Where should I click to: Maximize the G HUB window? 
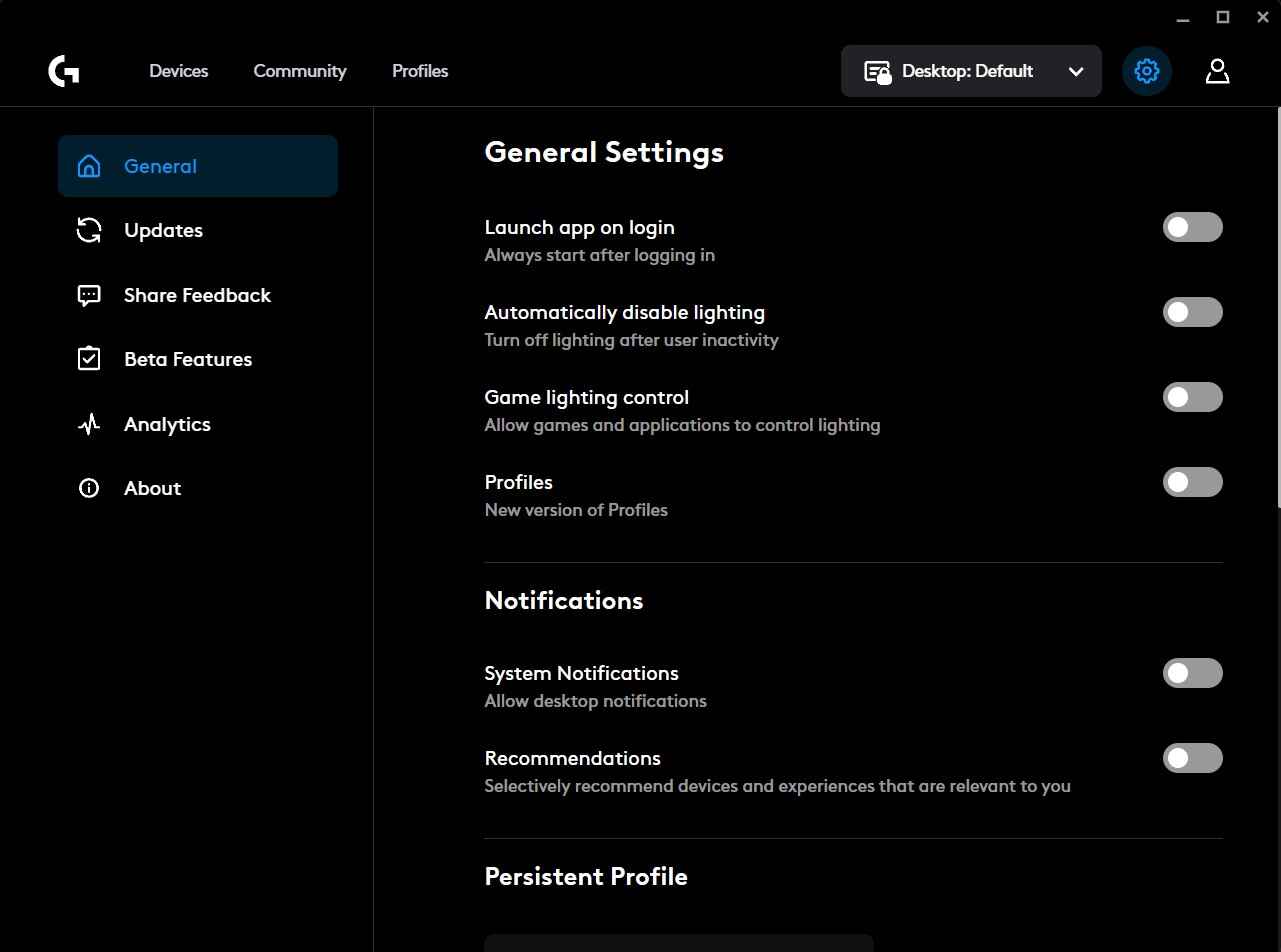[1222, 17]
